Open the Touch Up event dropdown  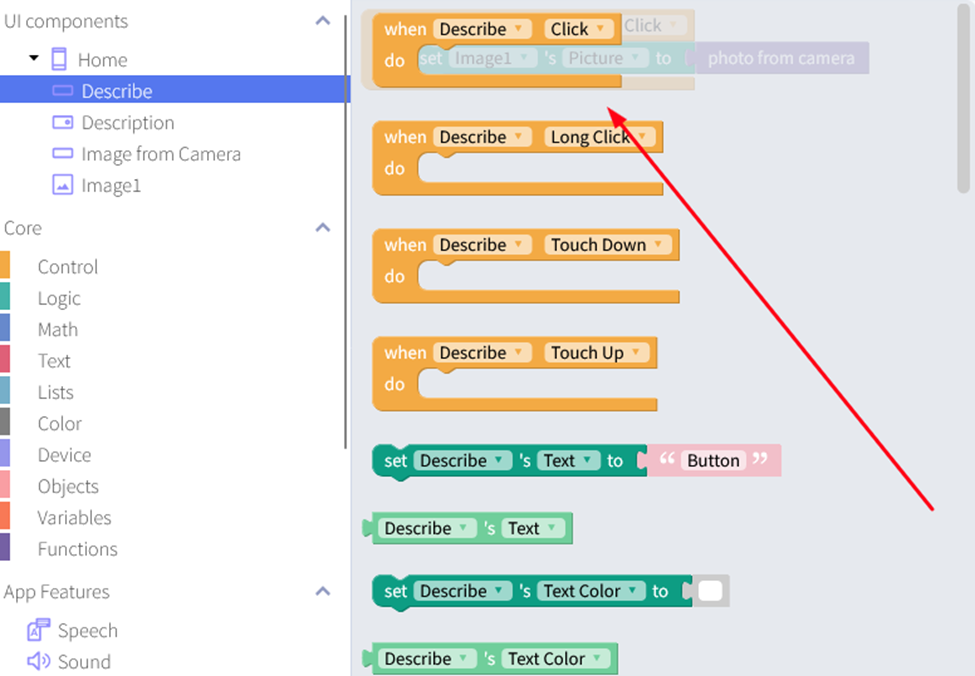tap(596, 352)
